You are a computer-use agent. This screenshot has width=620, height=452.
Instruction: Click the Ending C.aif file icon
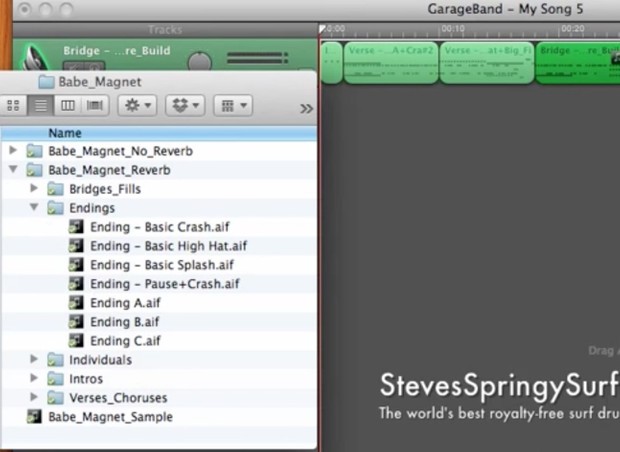[76, 340]
